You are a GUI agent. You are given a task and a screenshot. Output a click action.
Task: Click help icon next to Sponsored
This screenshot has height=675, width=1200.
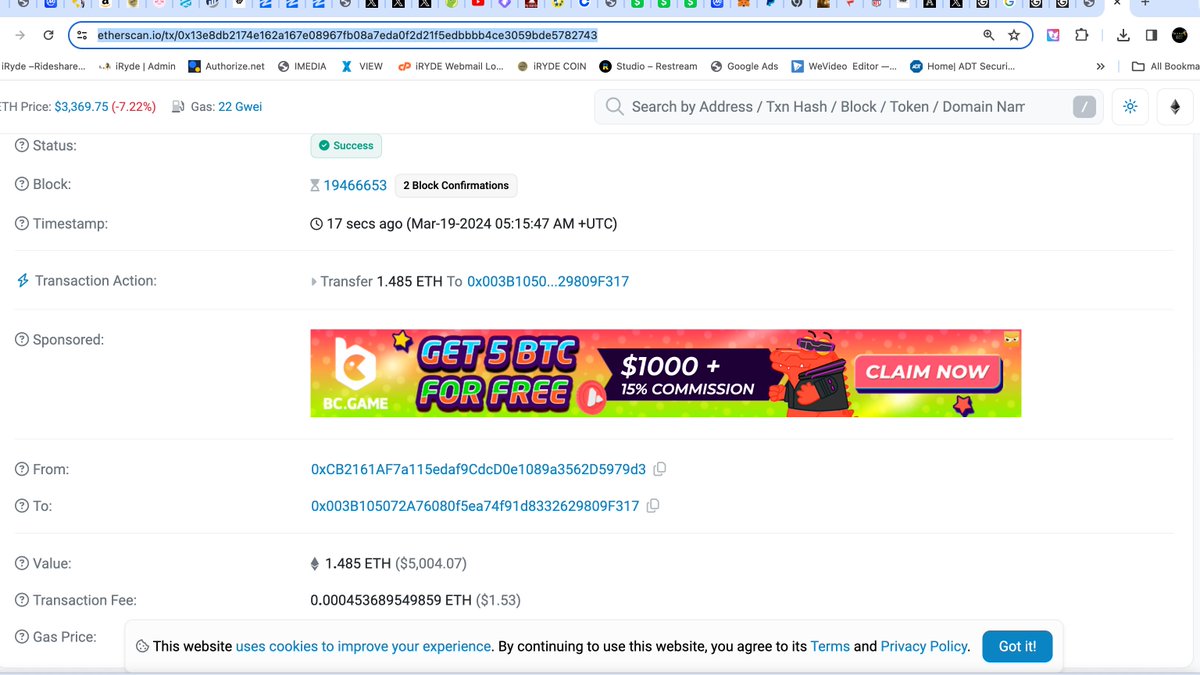[x=22, y=340]
